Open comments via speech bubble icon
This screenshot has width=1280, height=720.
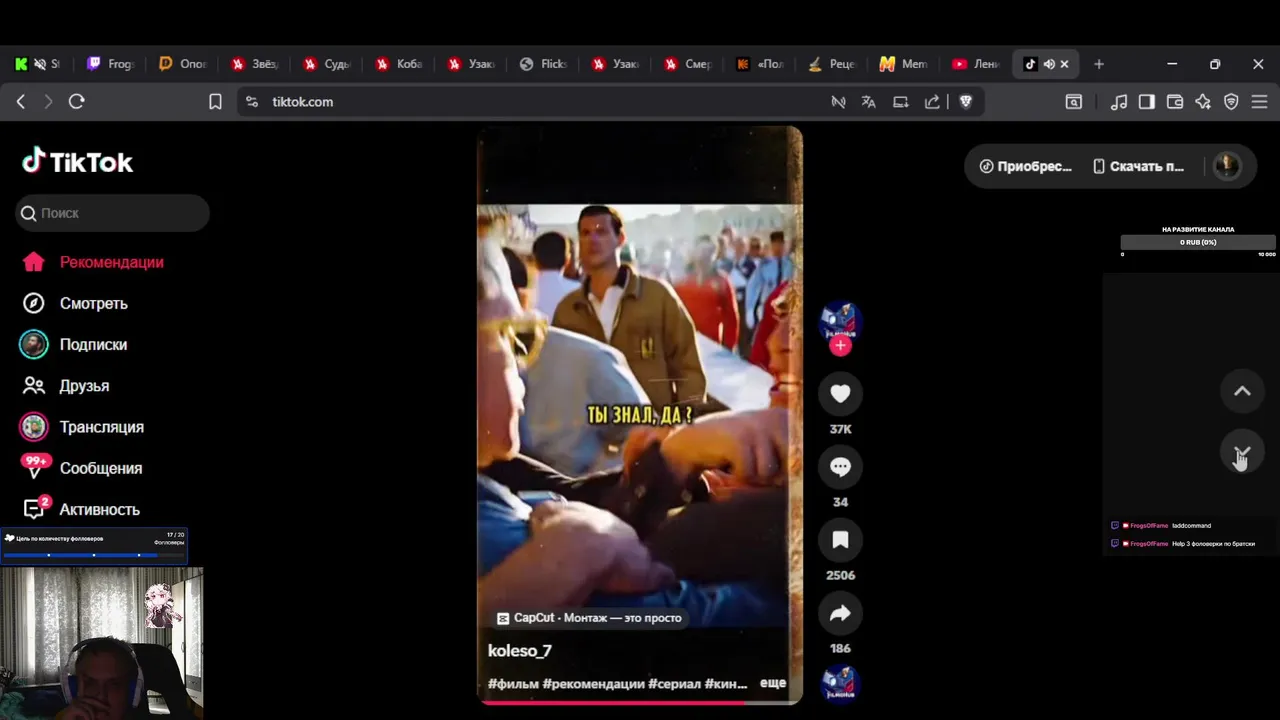pyautogui.click(x=840, y=467)
